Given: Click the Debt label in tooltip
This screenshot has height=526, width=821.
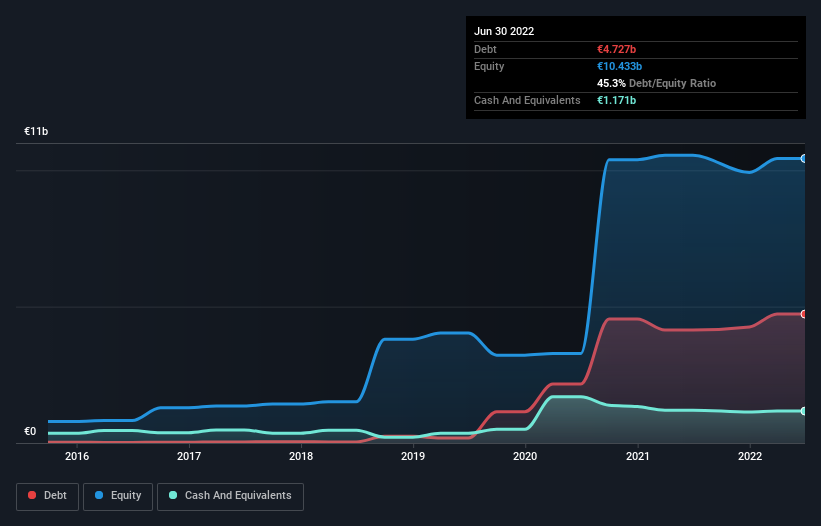Looking at the screenshot, I should [485, 49].
